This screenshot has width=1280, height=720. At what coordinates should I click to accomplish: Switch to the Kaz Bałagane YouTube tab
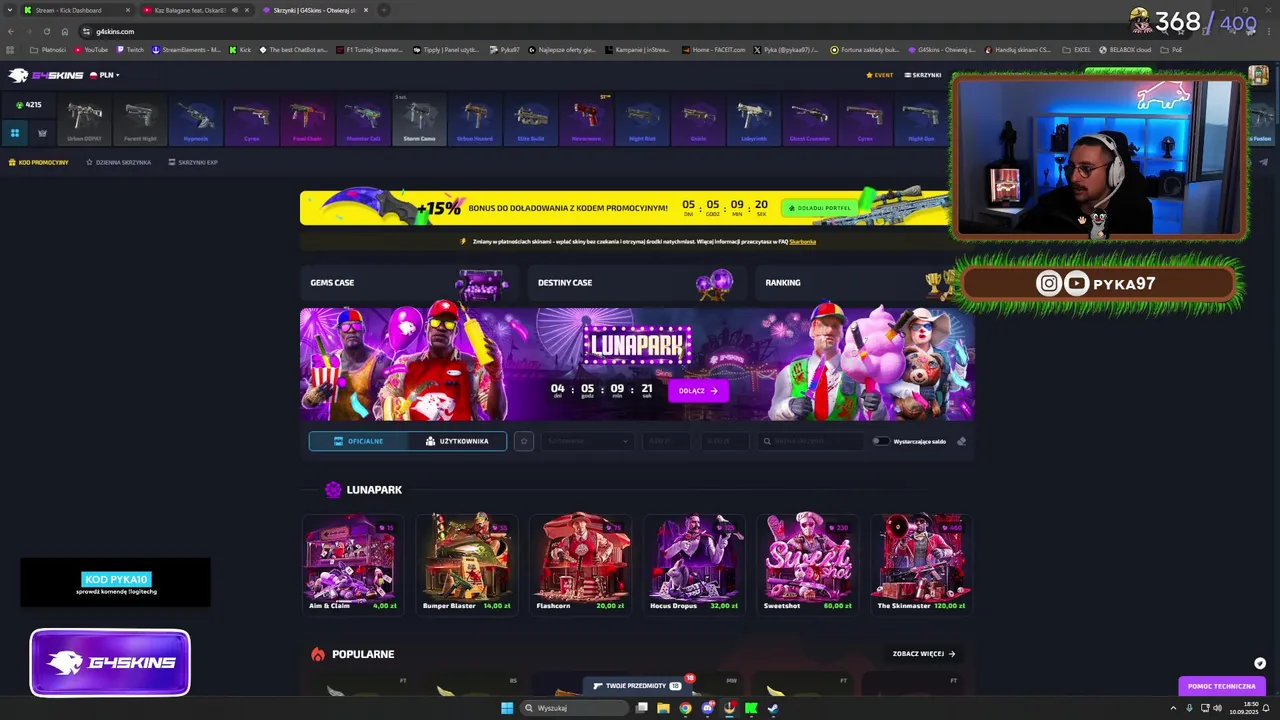[195, 10]
